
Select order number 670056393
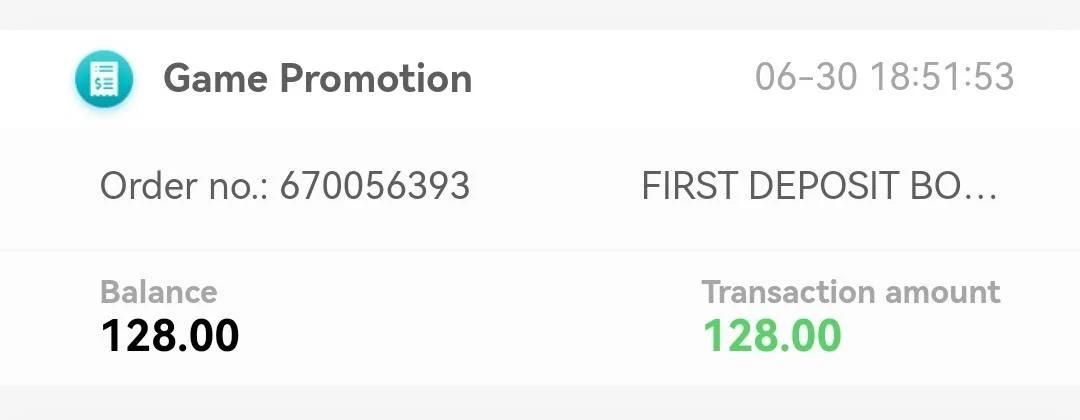tap(375, 186)
